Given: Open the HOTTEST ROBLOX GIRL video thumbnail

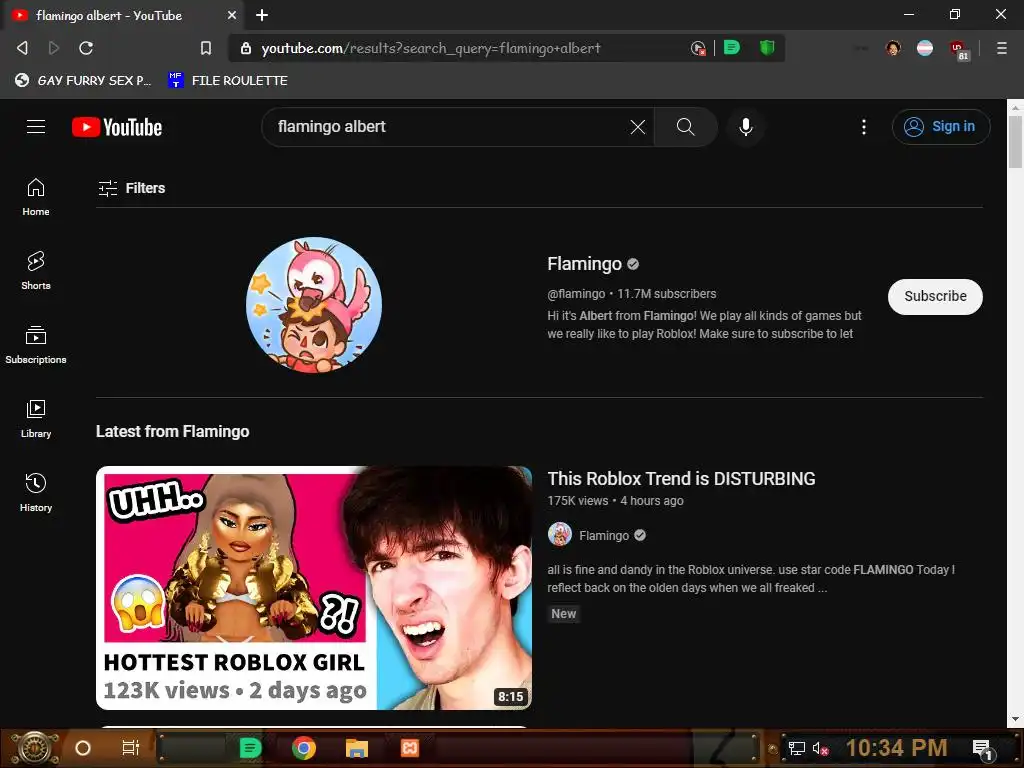Looking at the screenshot, I should pyautogui.click(x=314, y=588).
